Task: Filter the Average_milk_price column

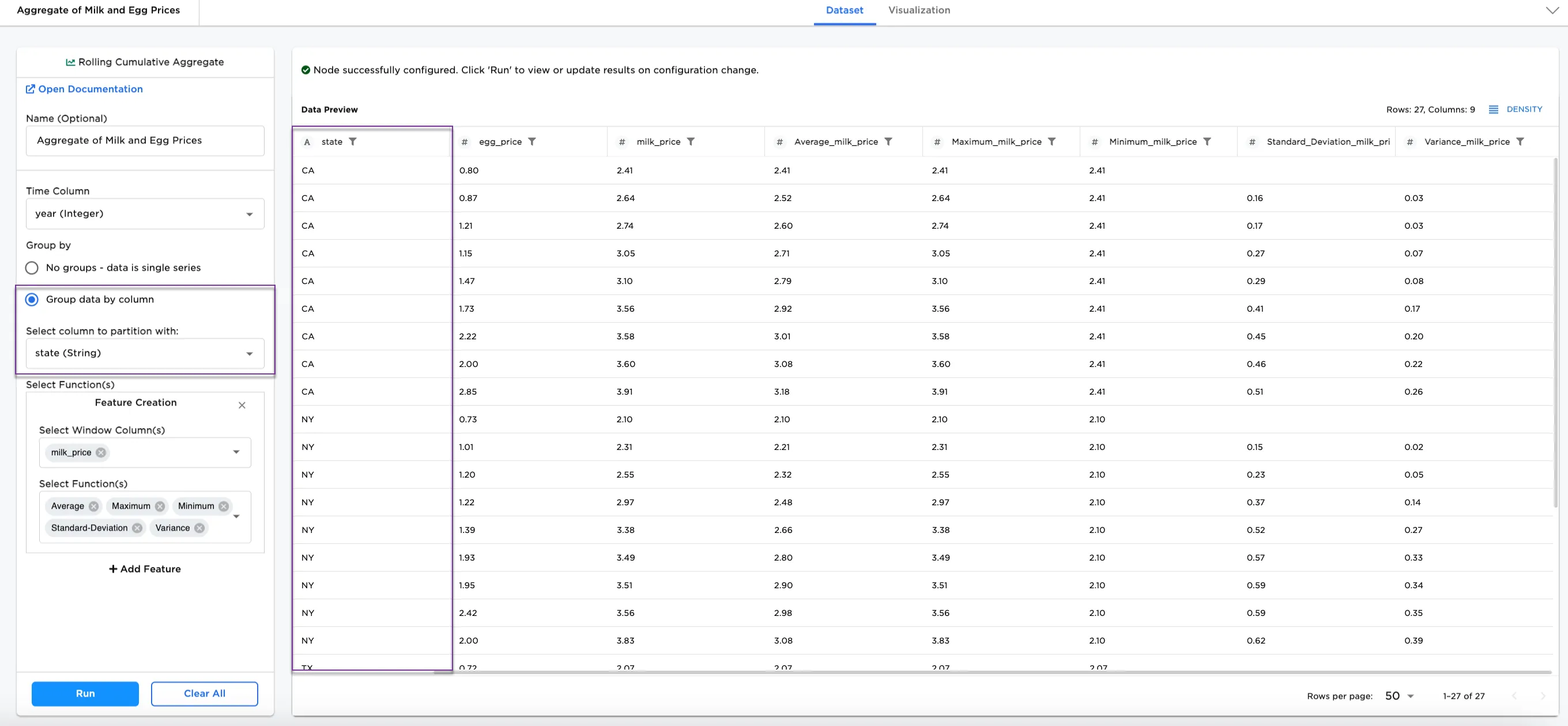Action: tap(888, 142)
